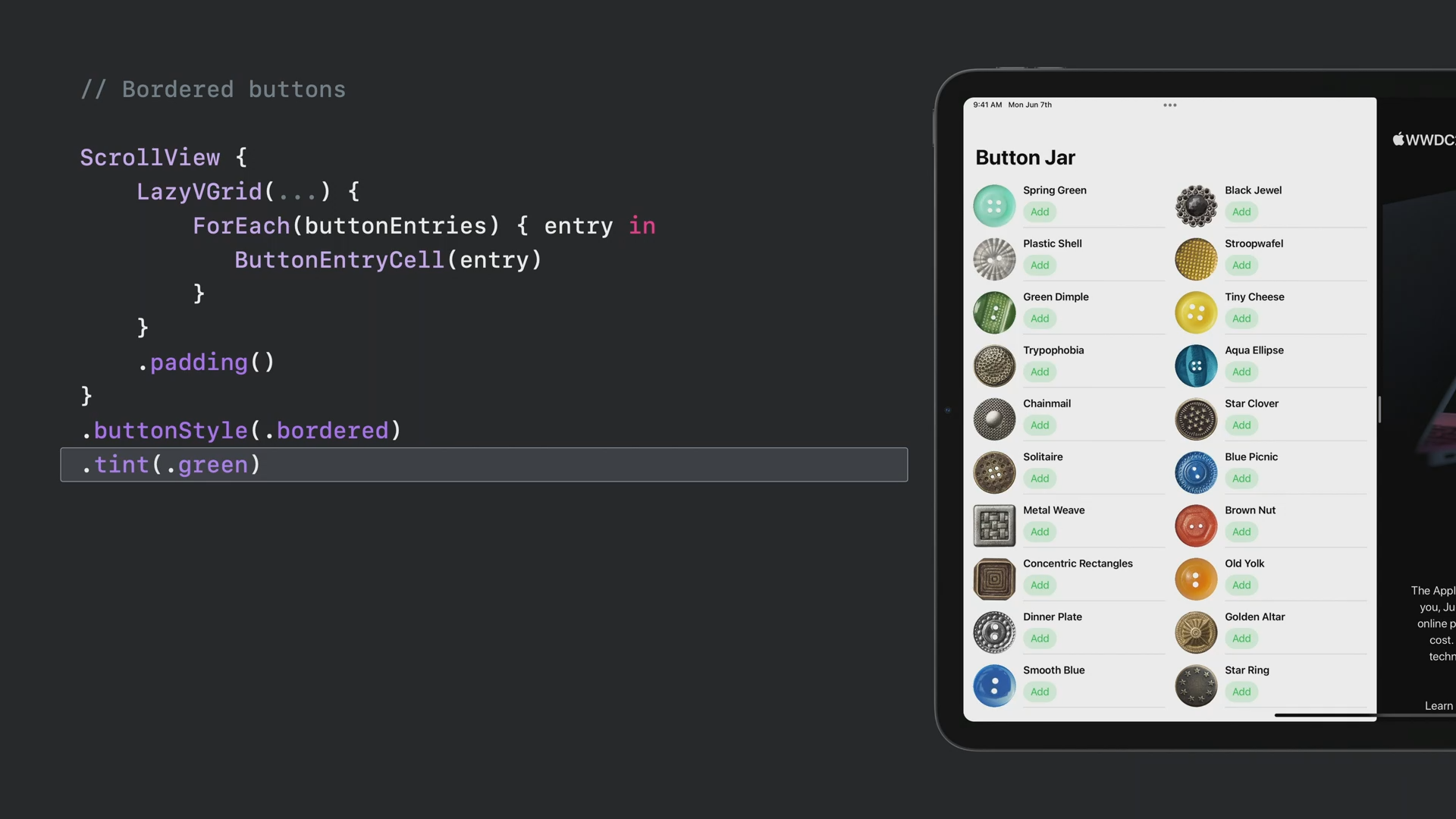Click the Smooth Blue button image
Viewport: 1456px width, 819px height.
tap(994, 686)
